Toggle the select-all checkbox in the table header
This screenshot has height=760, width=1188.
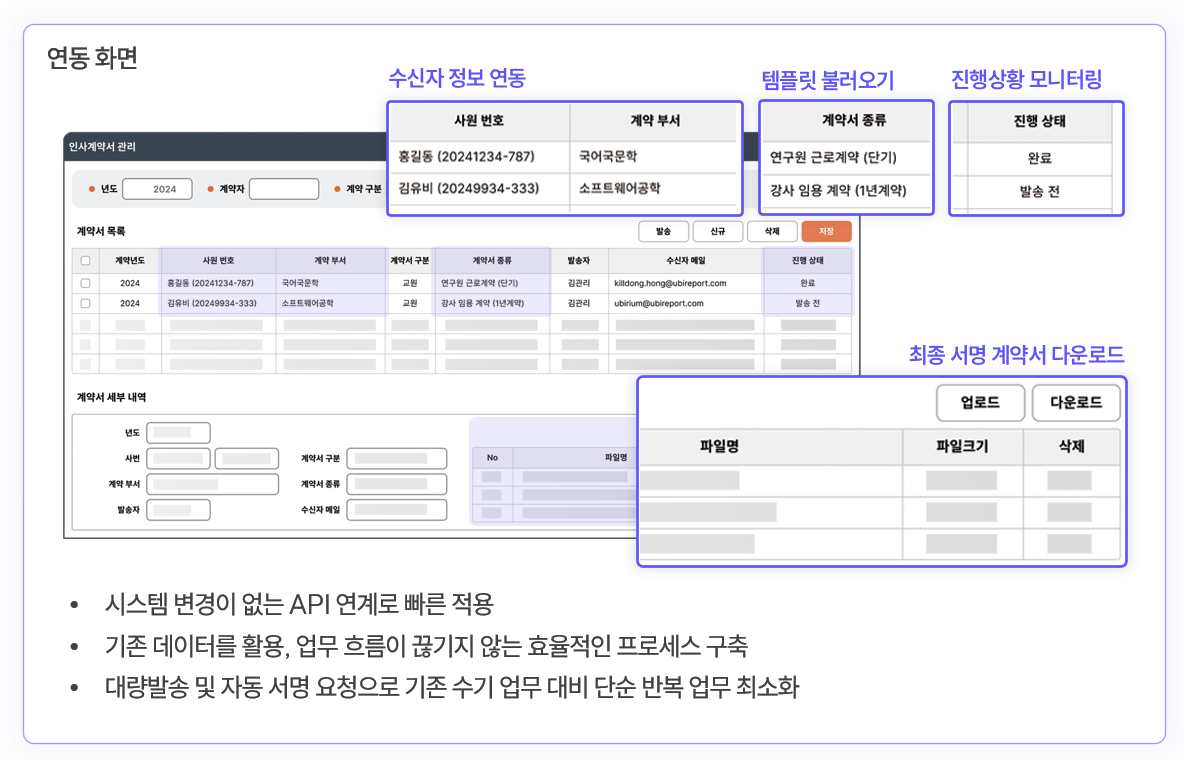[85, 261]
